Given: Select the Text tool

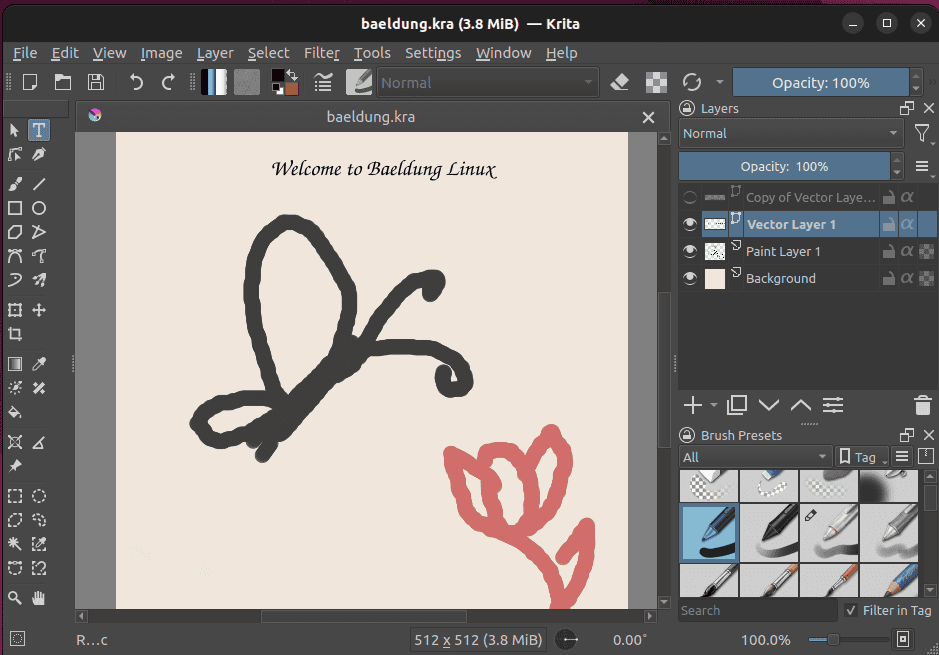Looking at the screenshot, I should (38, 130).
